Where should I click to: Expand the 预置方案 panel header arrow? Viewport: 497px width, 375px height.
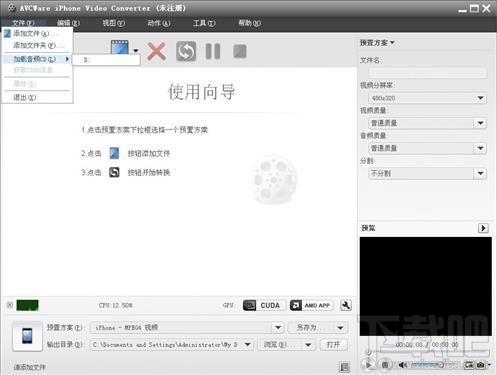[x=392, y=43]
